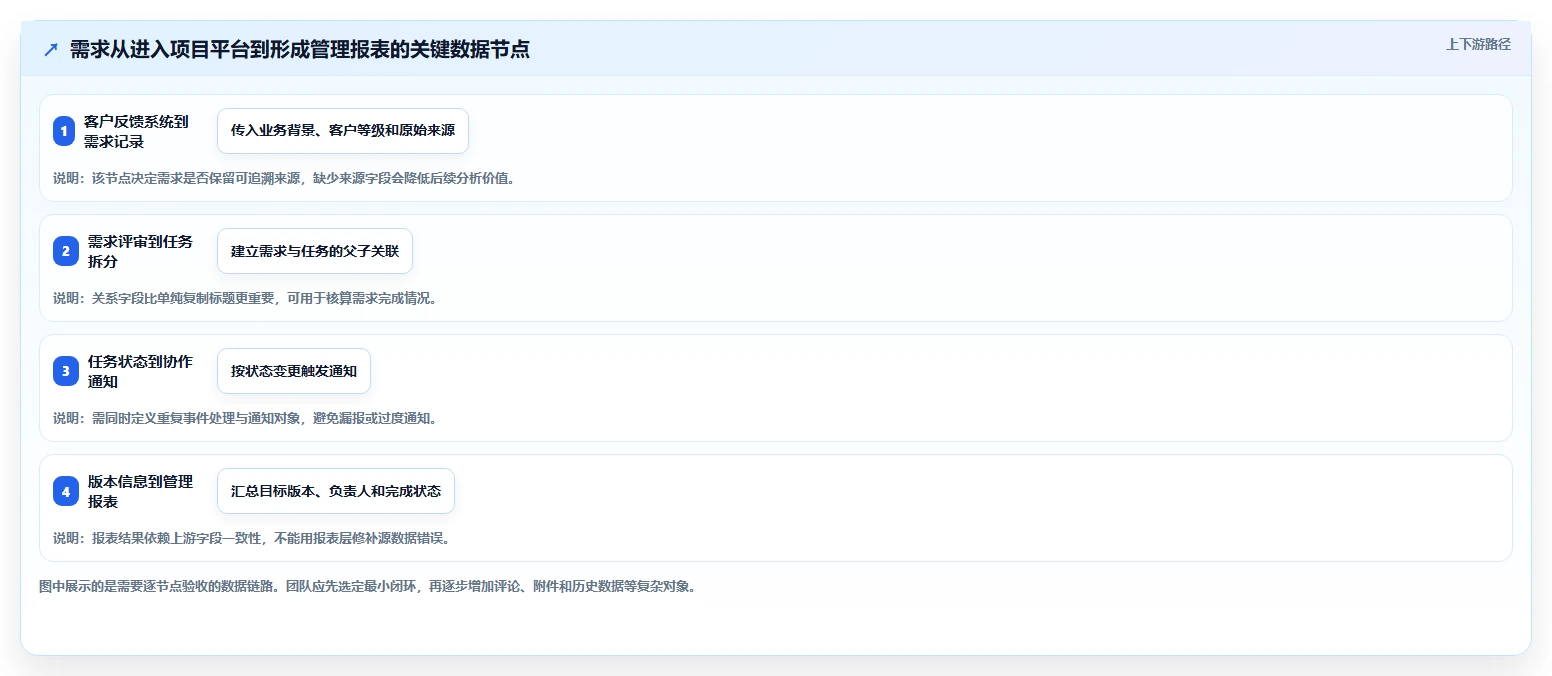Click the header title 需求从进入项目平台到形成管理报表的关键数据节点
The image size is (1552, 676).
tap(300, 49)
